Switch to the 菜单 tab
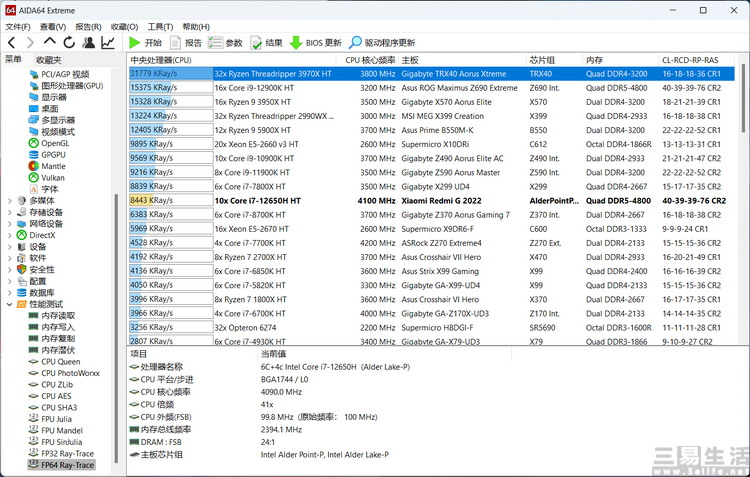This screenshot has height=477, width=750. (x=13, y=59)
